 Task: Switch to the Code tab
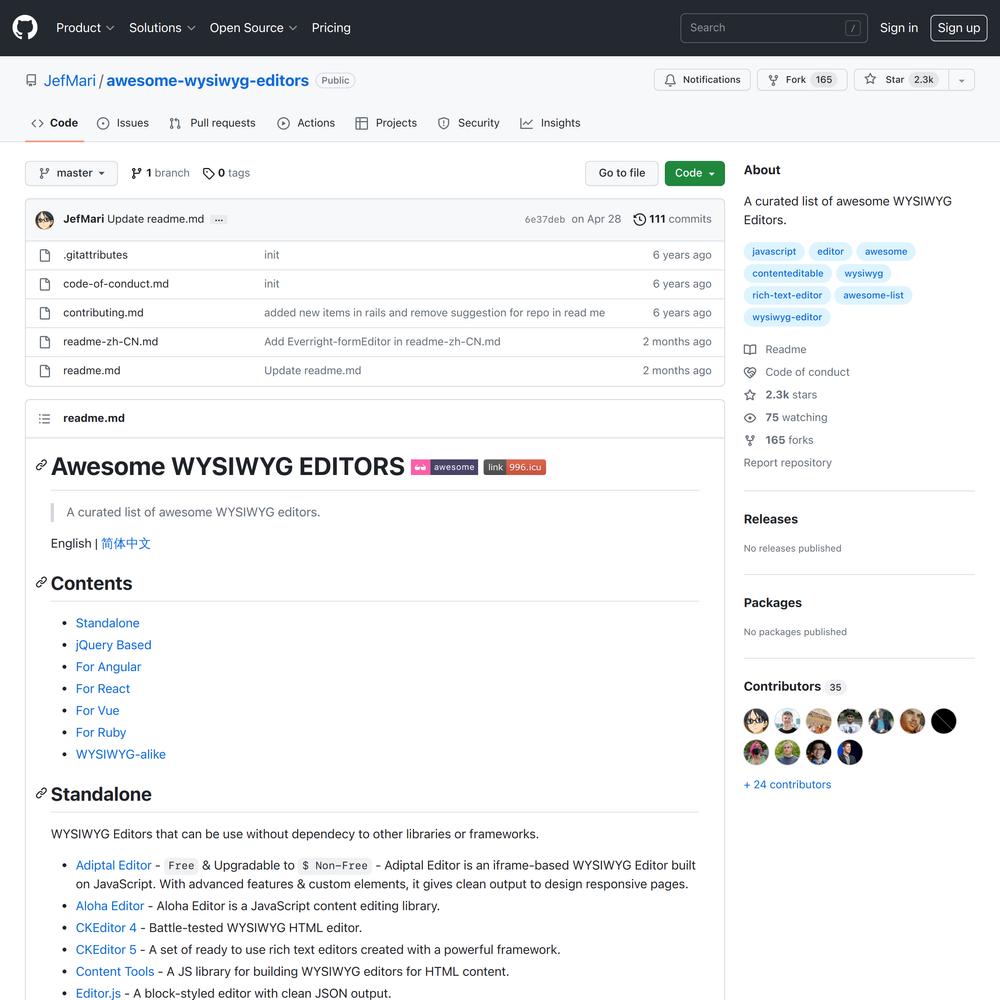coord(55,123)
